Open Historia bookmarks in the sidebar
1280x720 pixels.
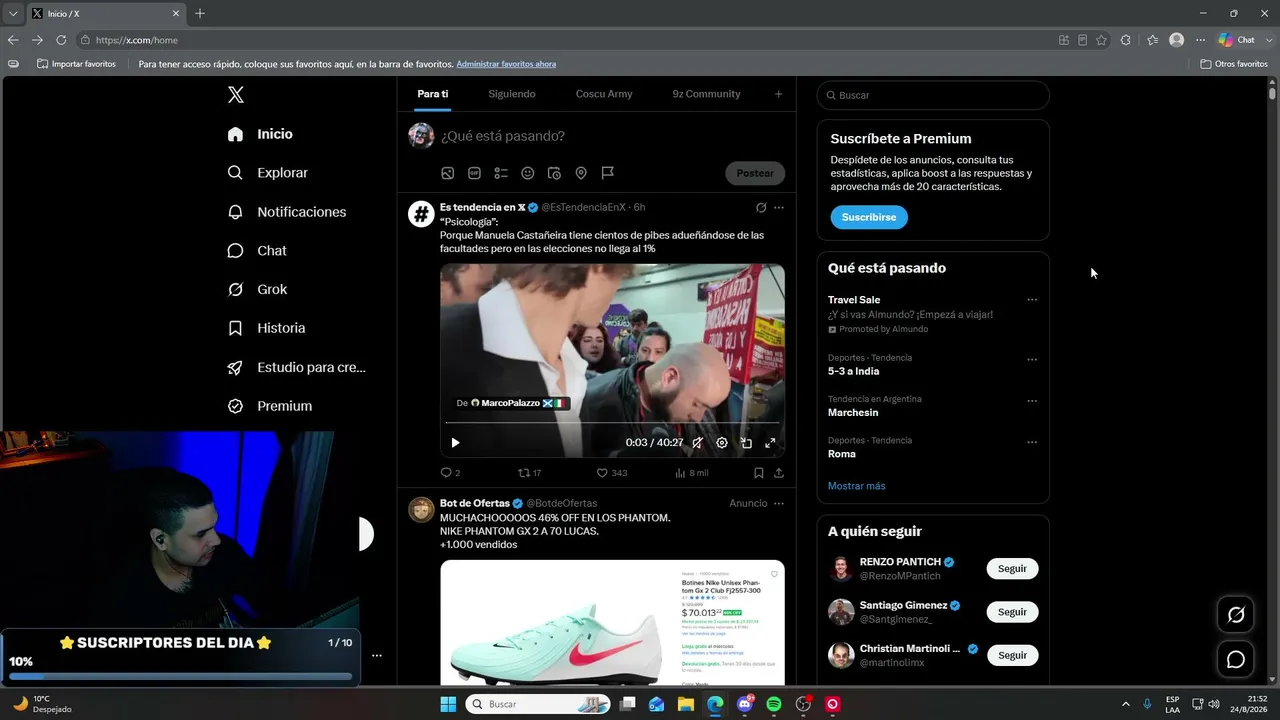[x=267, y=328]
